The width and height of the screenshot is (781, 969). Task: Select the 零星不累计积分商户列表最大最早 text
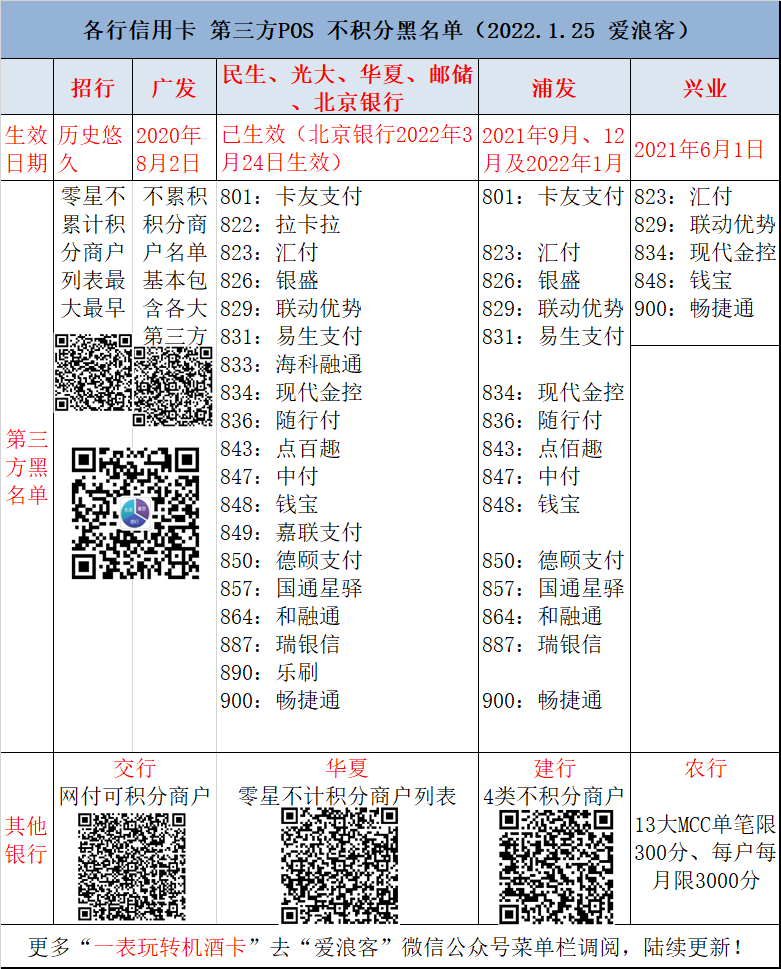pos(93,252)
